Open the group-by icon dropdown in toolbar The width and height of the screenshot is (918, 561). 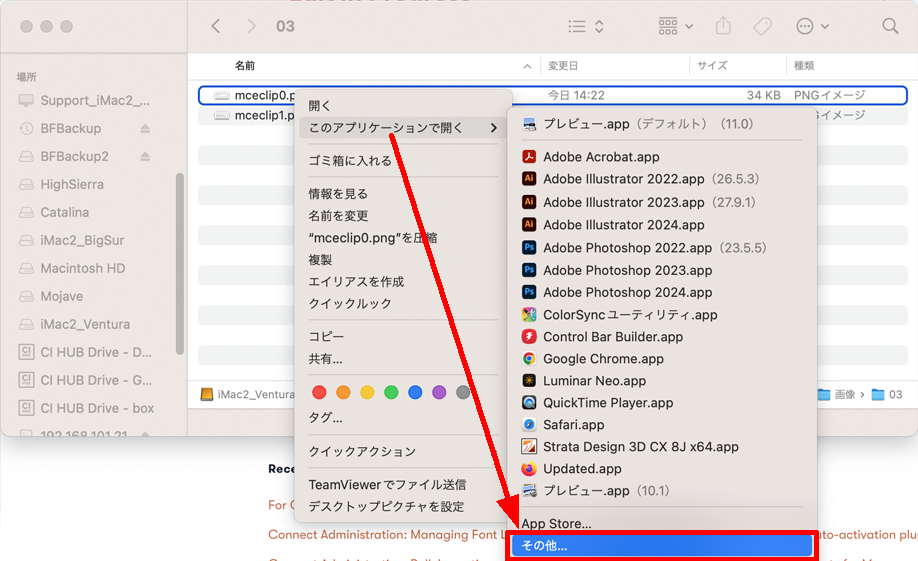point(676,26)
